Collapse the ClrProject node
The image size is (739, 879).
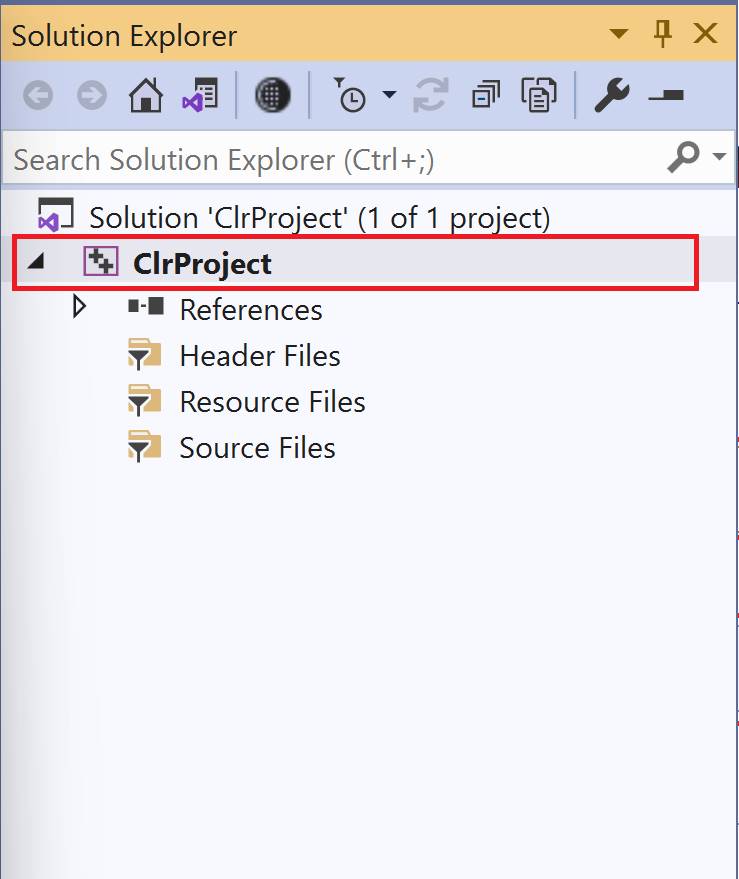pos(36,263)
